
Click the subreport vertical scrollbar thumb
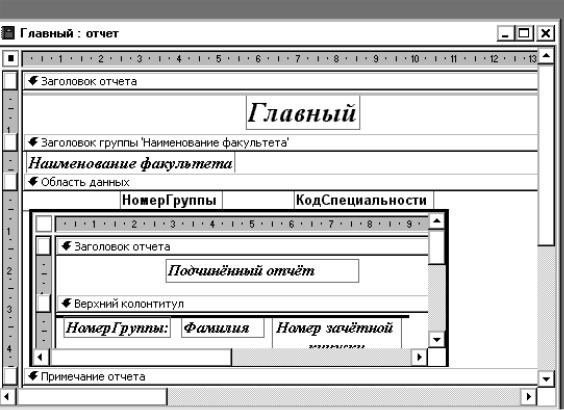436,247
